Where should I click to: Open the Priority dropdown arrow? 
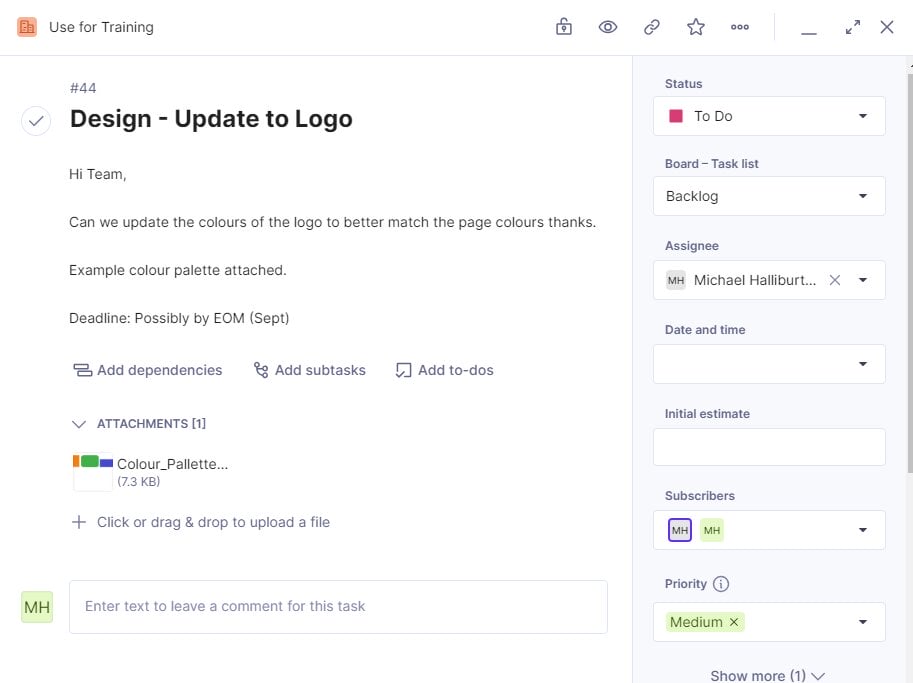[863, 622]
